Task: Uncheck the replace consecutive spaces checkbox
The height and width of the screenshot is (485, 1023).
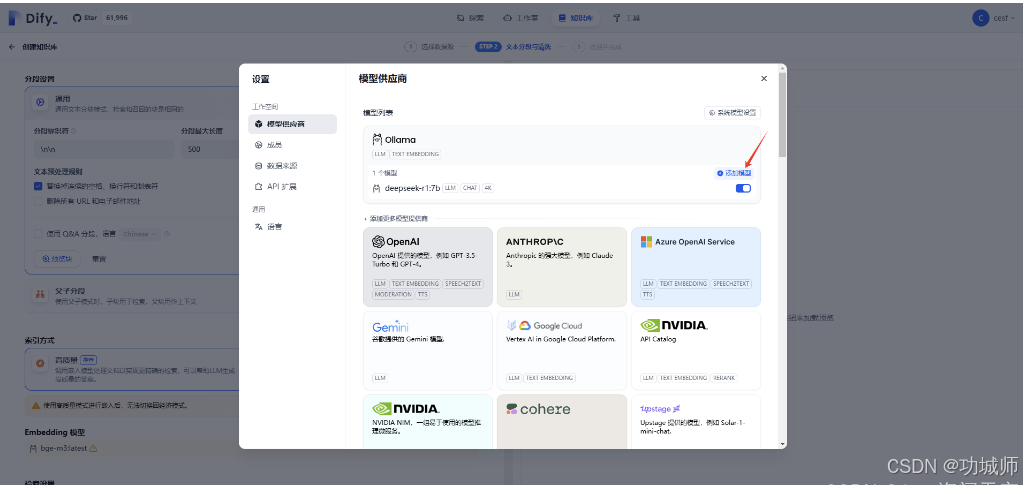Action: point(38,186)
